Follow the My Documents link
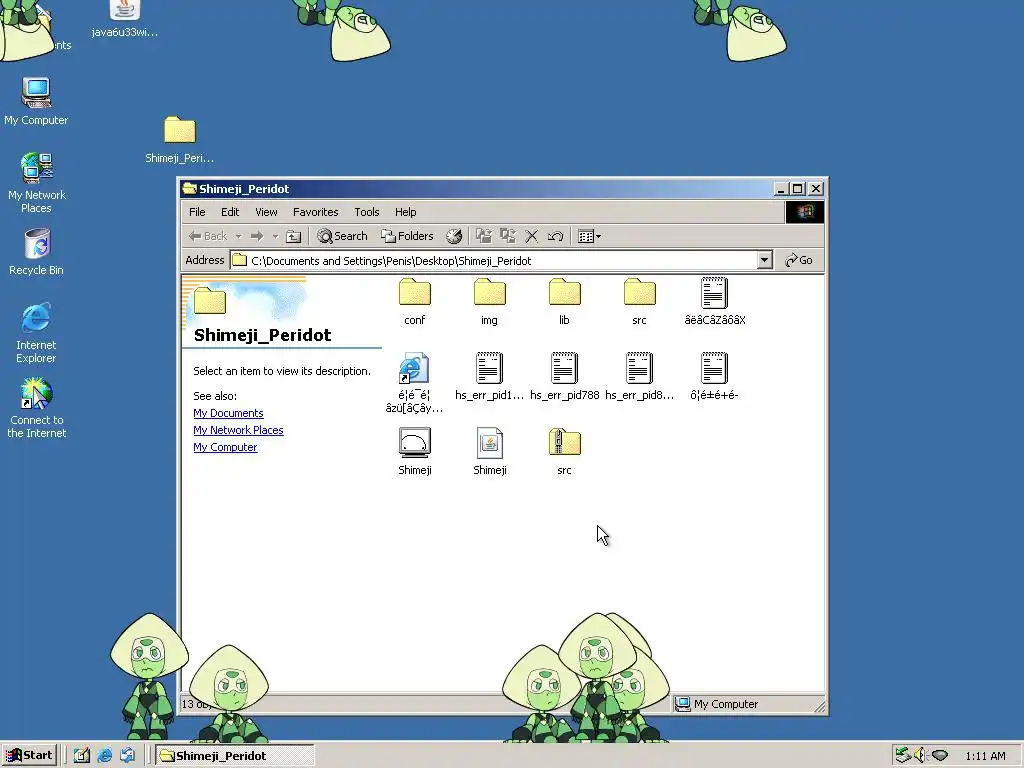 pos(228,413)
